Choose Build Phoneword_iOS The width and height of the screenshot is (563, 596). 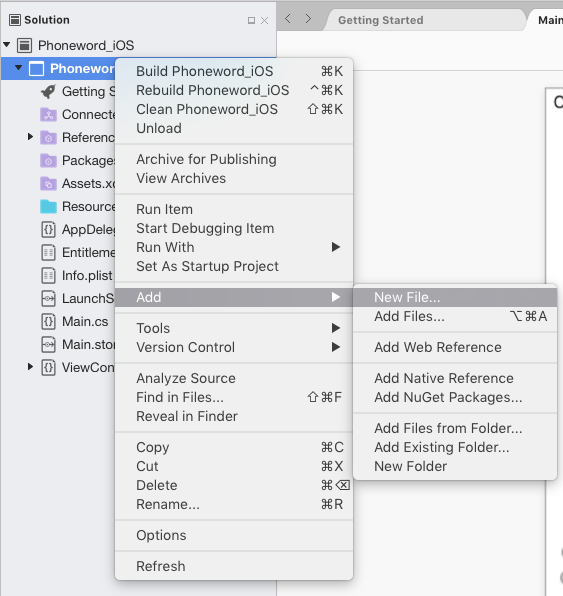point(234,71)
